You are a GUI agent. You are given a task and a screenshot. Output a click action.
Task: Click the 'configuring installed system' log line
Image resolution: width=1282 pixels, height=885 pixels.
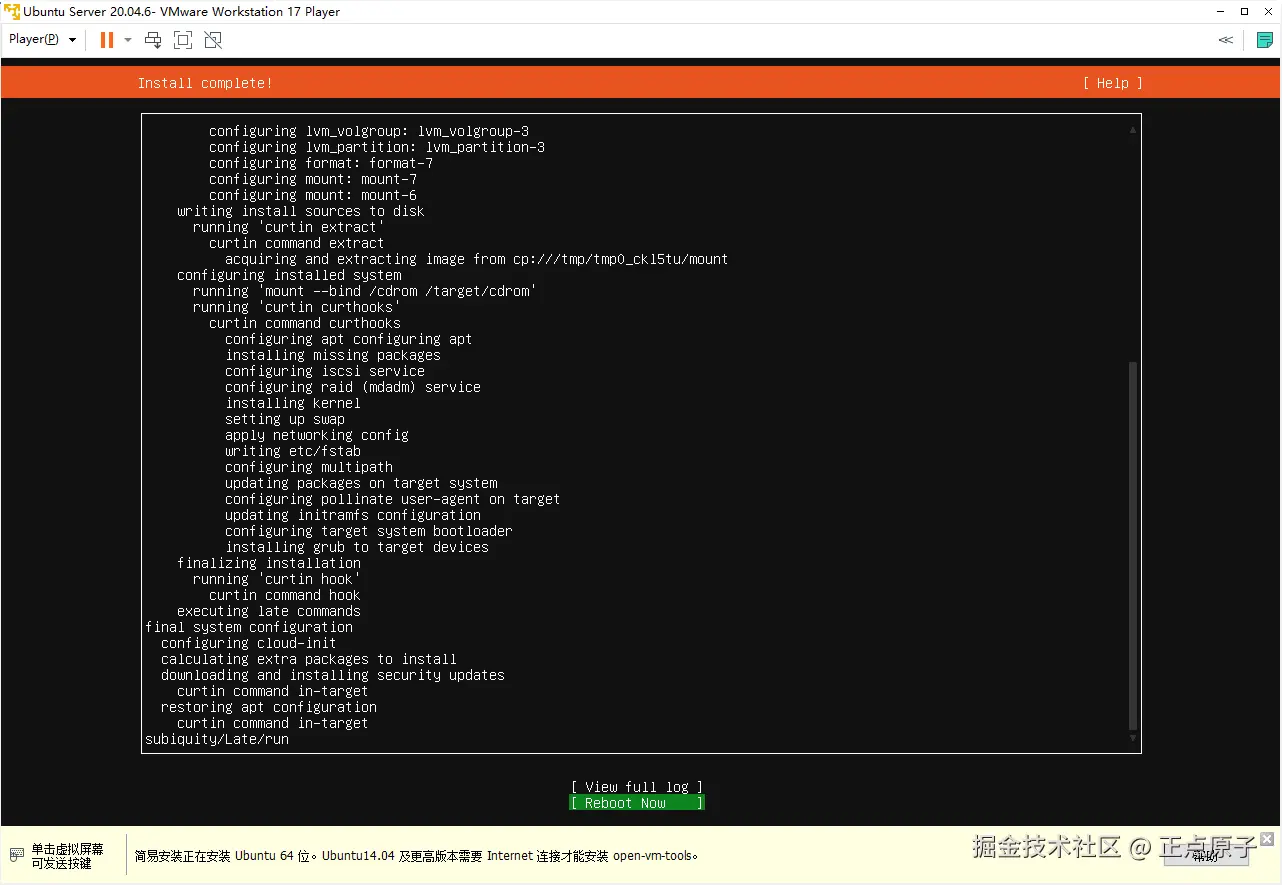(x=289, y=275)
